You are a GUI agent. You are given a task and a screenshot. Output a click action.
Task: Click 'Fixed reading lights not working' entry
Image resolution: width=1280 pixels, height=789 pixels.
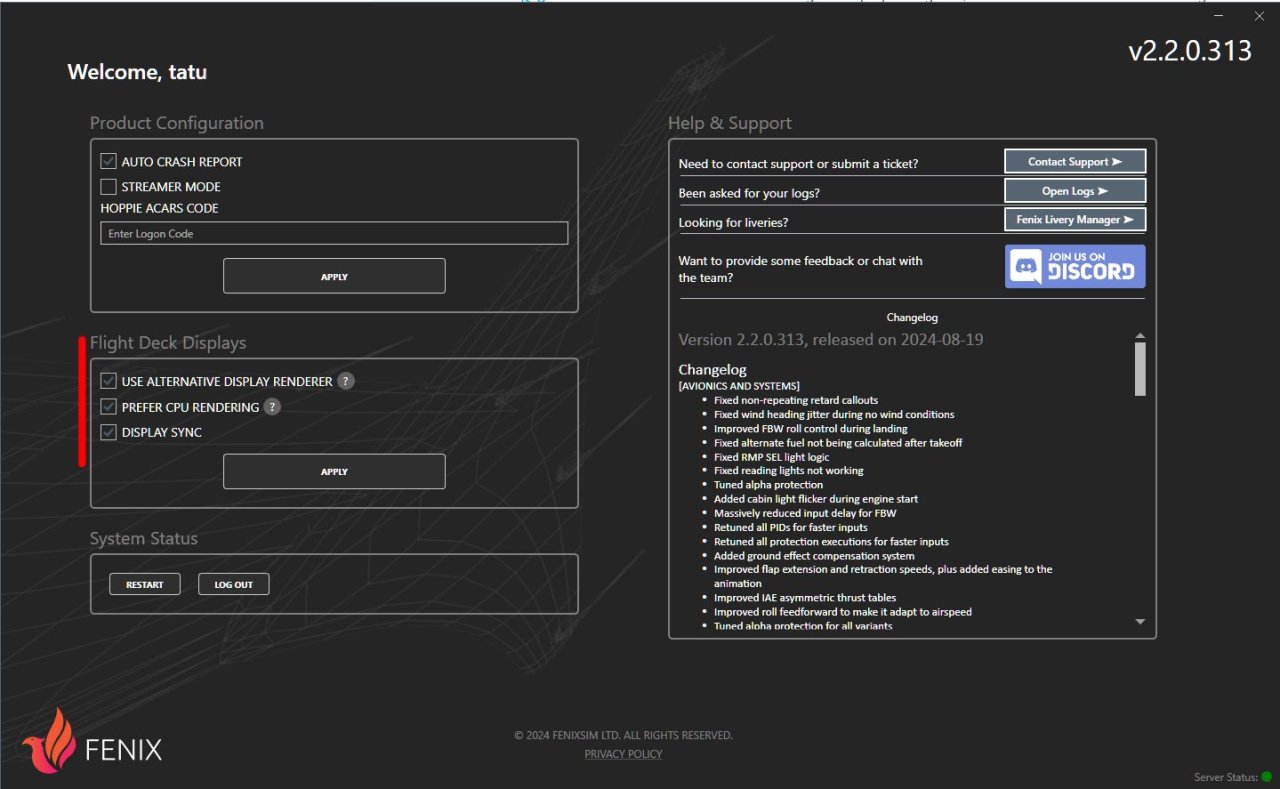pos(789,470)
